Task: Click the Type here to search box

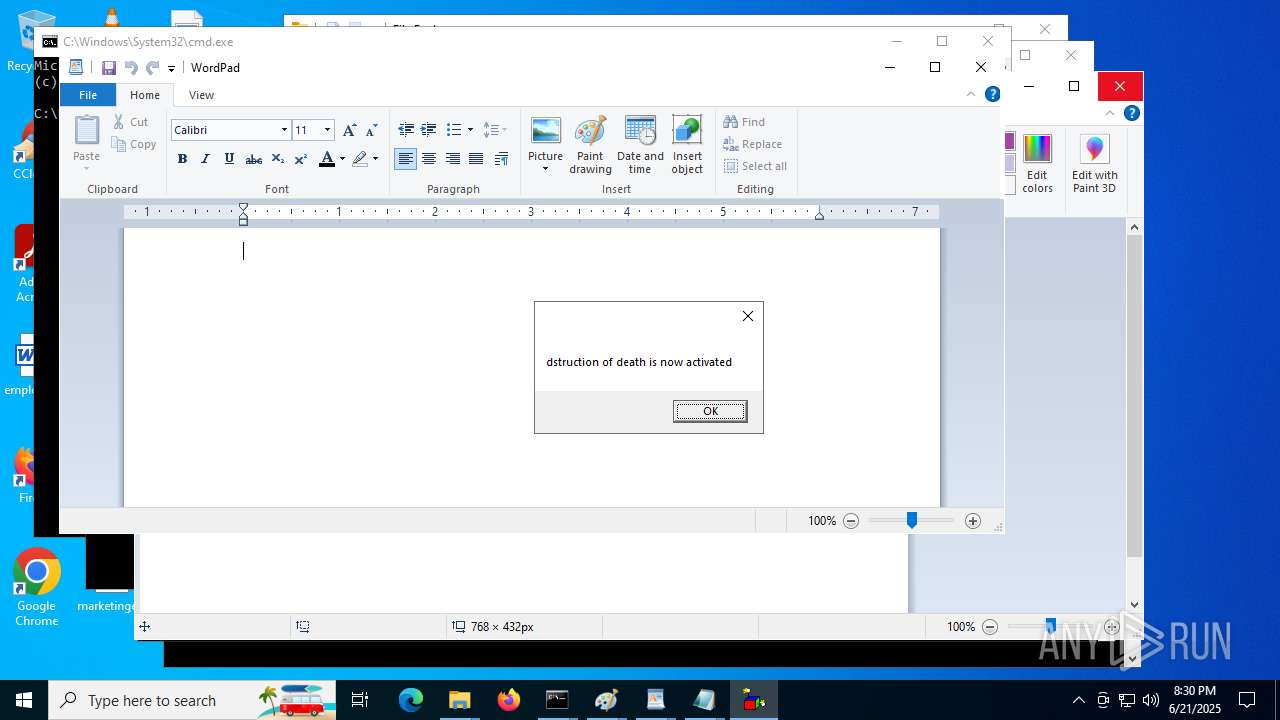Action: 192,700
